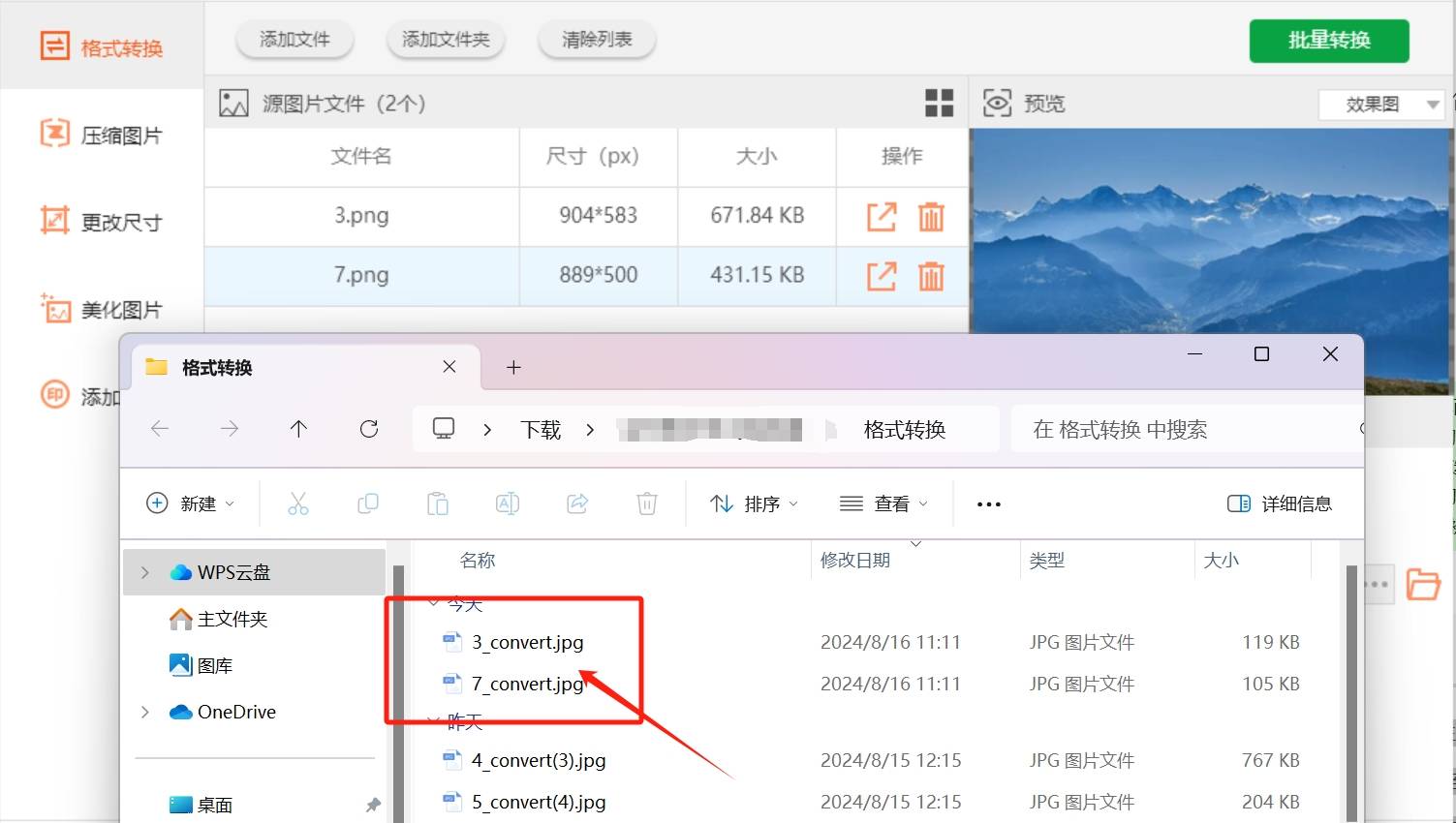1456x823 pixels.
Task: Select the 7.png file name cell
Action: tap(361, 275)
